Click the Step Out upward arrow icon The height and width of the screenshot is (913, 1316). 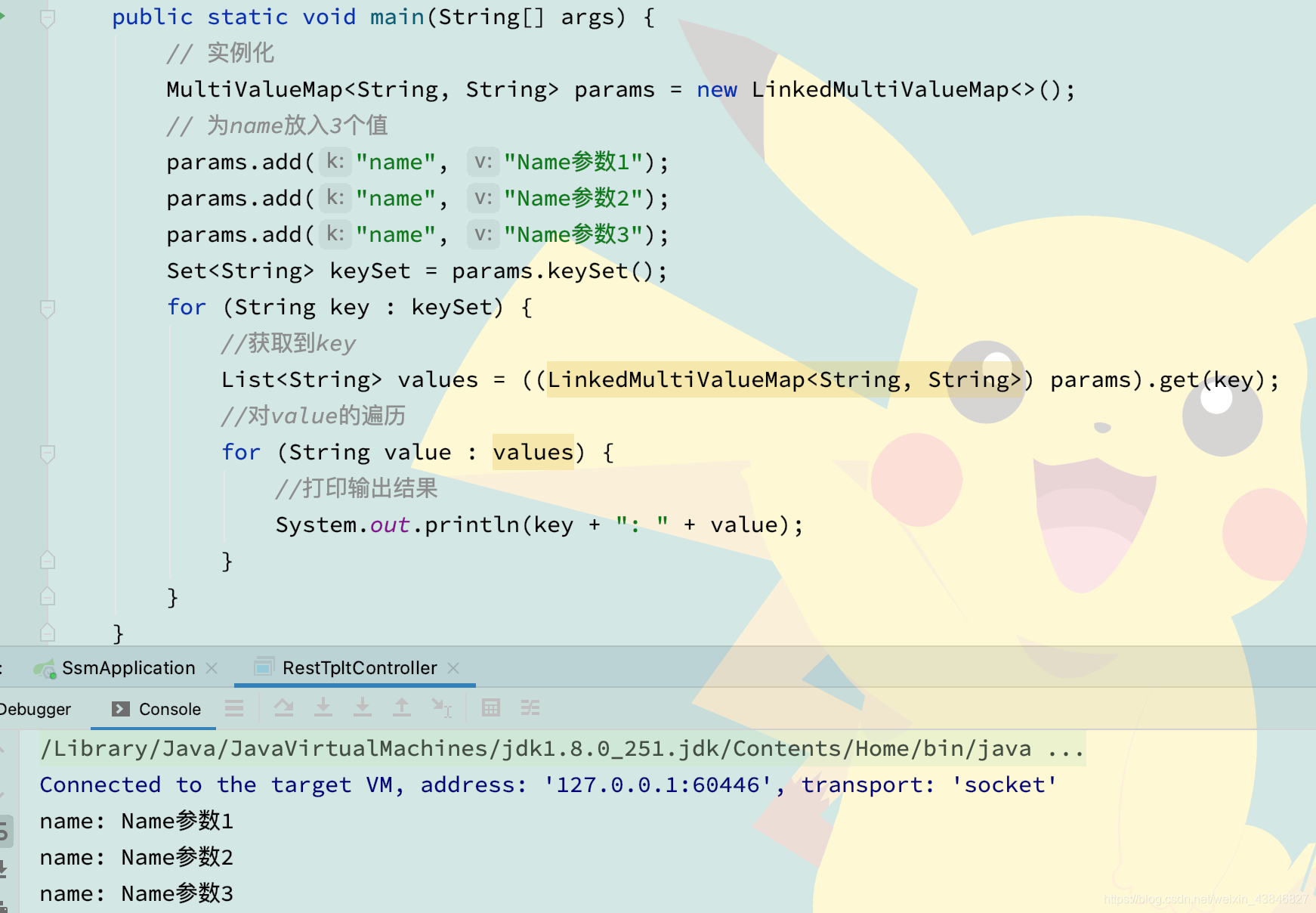tap(402, 708)
